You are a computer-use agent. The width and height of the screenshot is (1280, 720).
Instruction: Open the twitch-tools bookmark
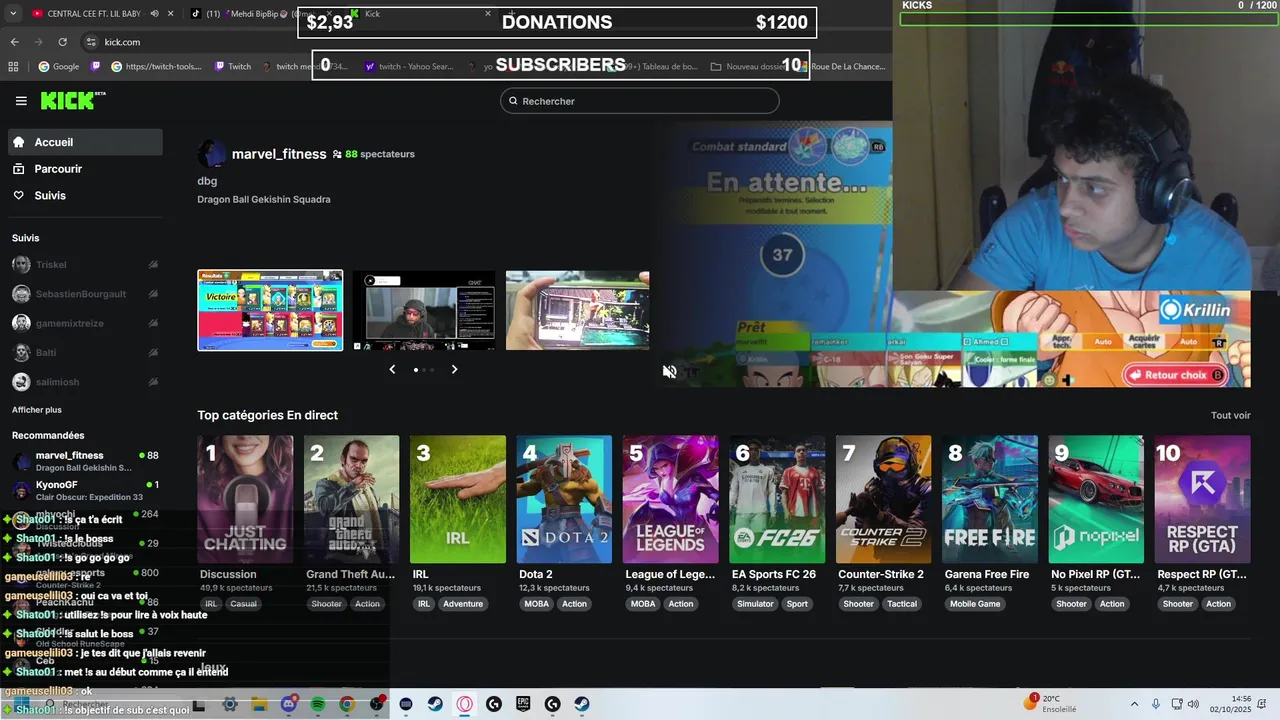(156, 67)
